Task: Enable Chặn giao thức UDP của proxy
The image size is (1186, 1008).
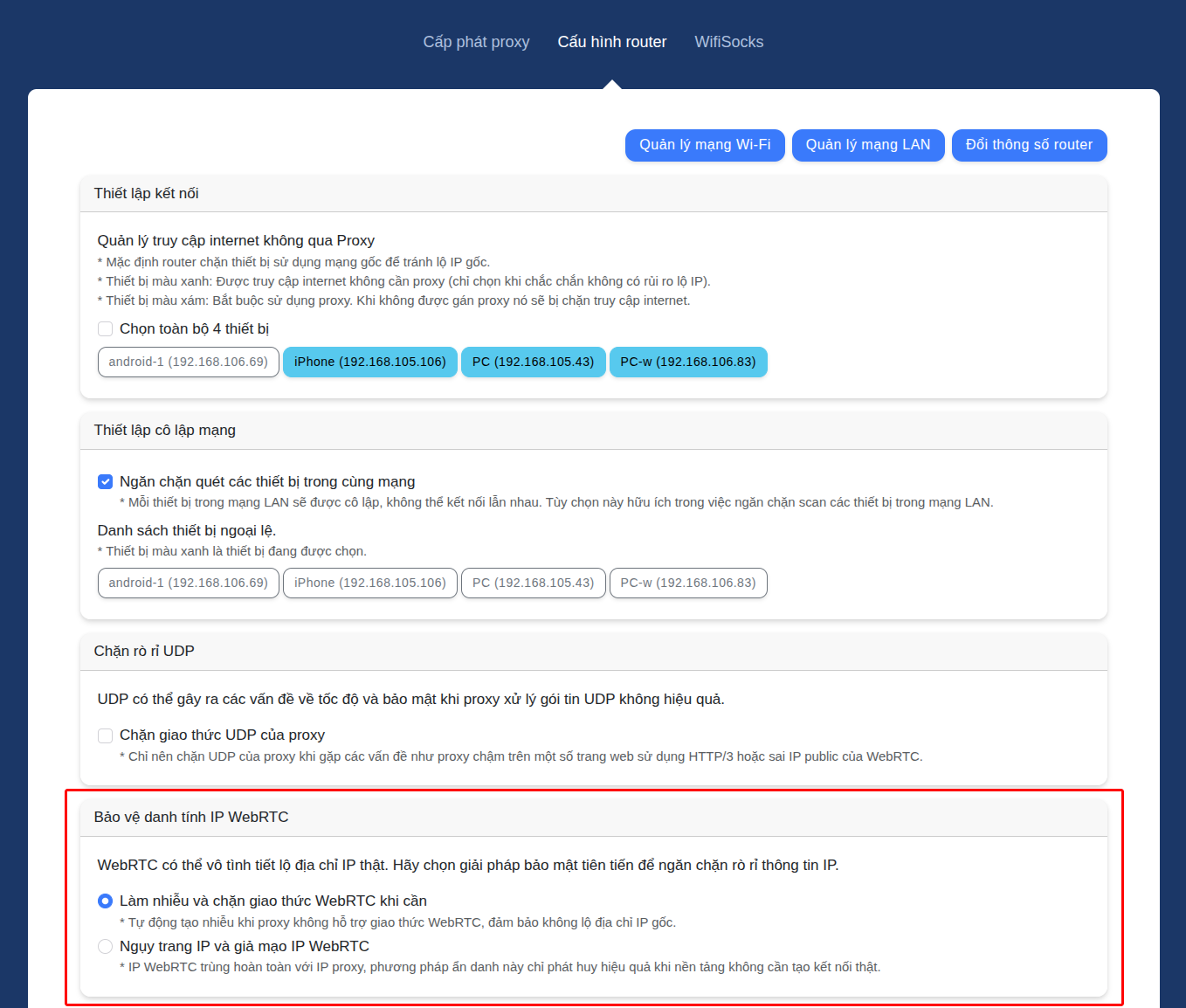Action: pyautogui.click(x=106, y=735)
